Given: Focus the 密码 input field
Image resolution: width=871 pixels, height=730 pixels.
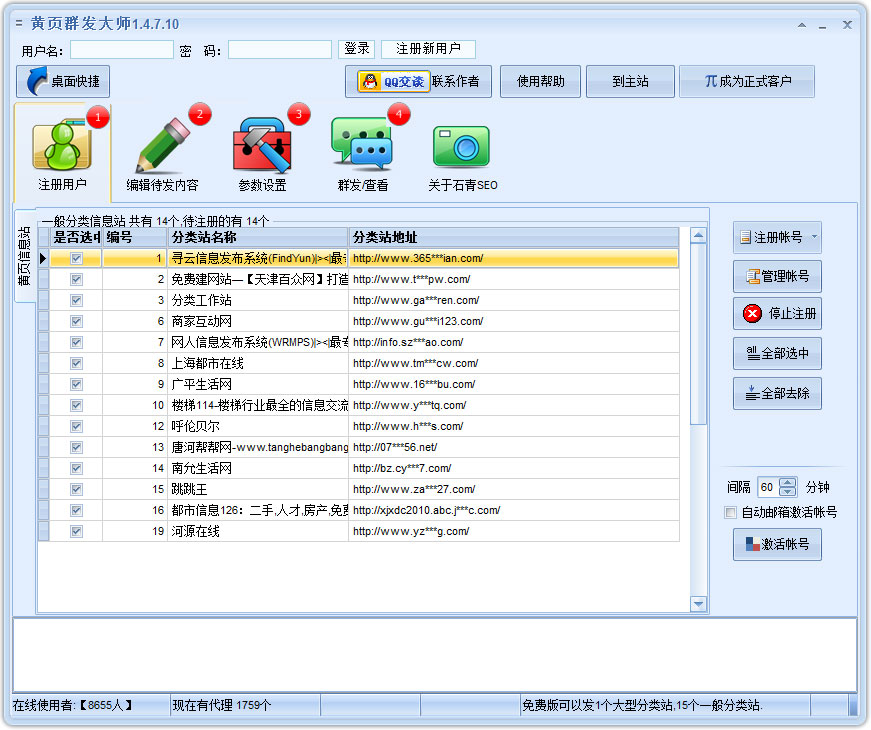Looking at the screenshot, I should (280, 49).
